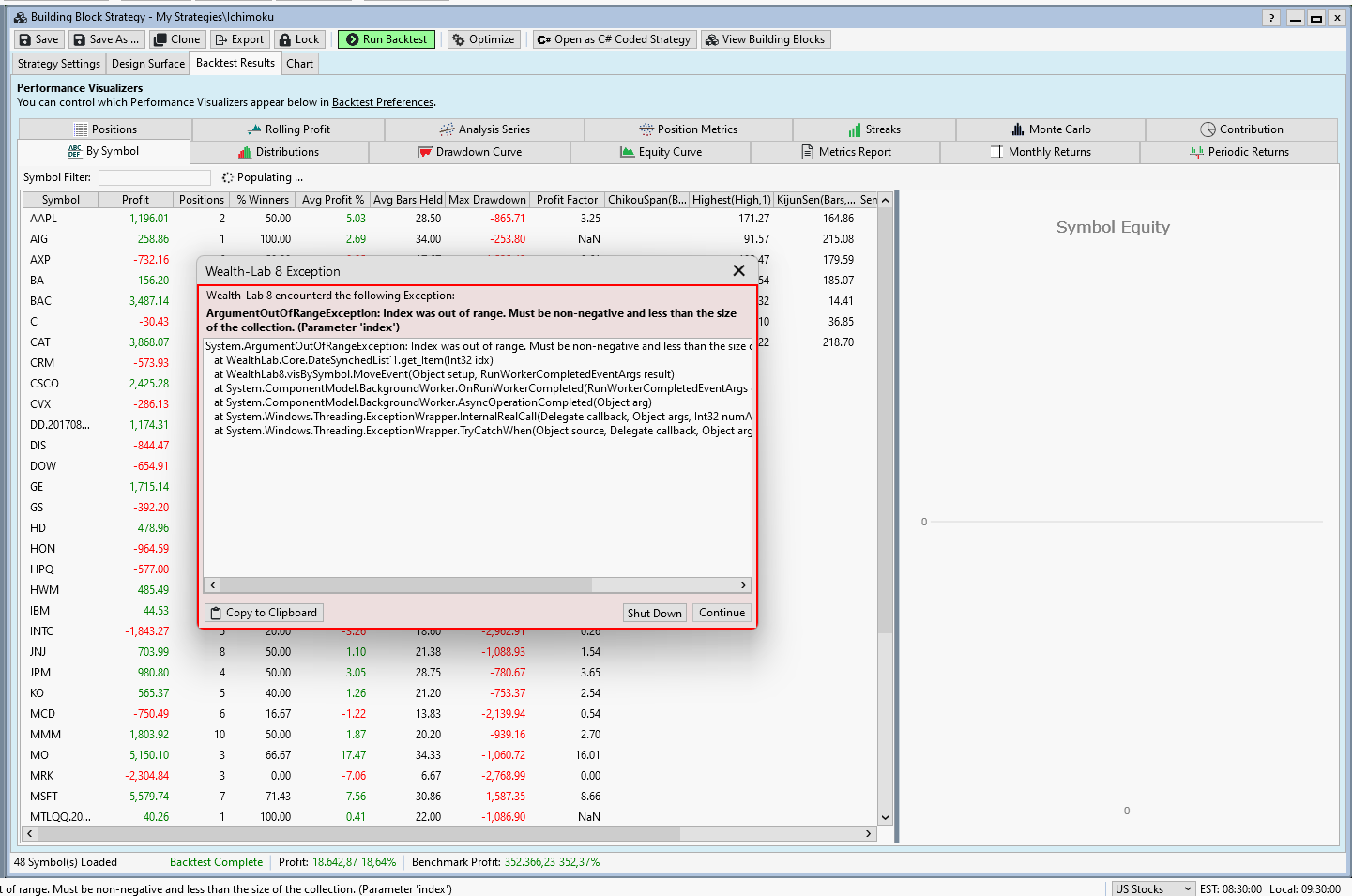
Task: Click the clipboard icon in exception dialog
Action: pyautogui.click(x=216, y=613)
